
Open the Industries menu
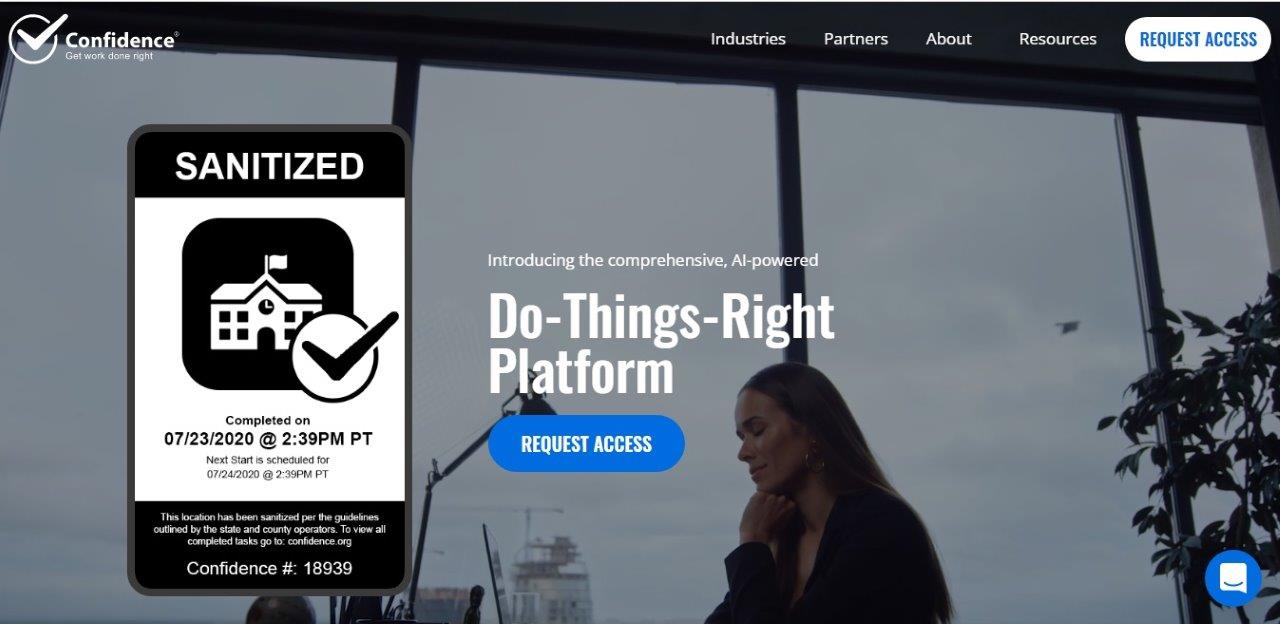[x=748, y=39]
